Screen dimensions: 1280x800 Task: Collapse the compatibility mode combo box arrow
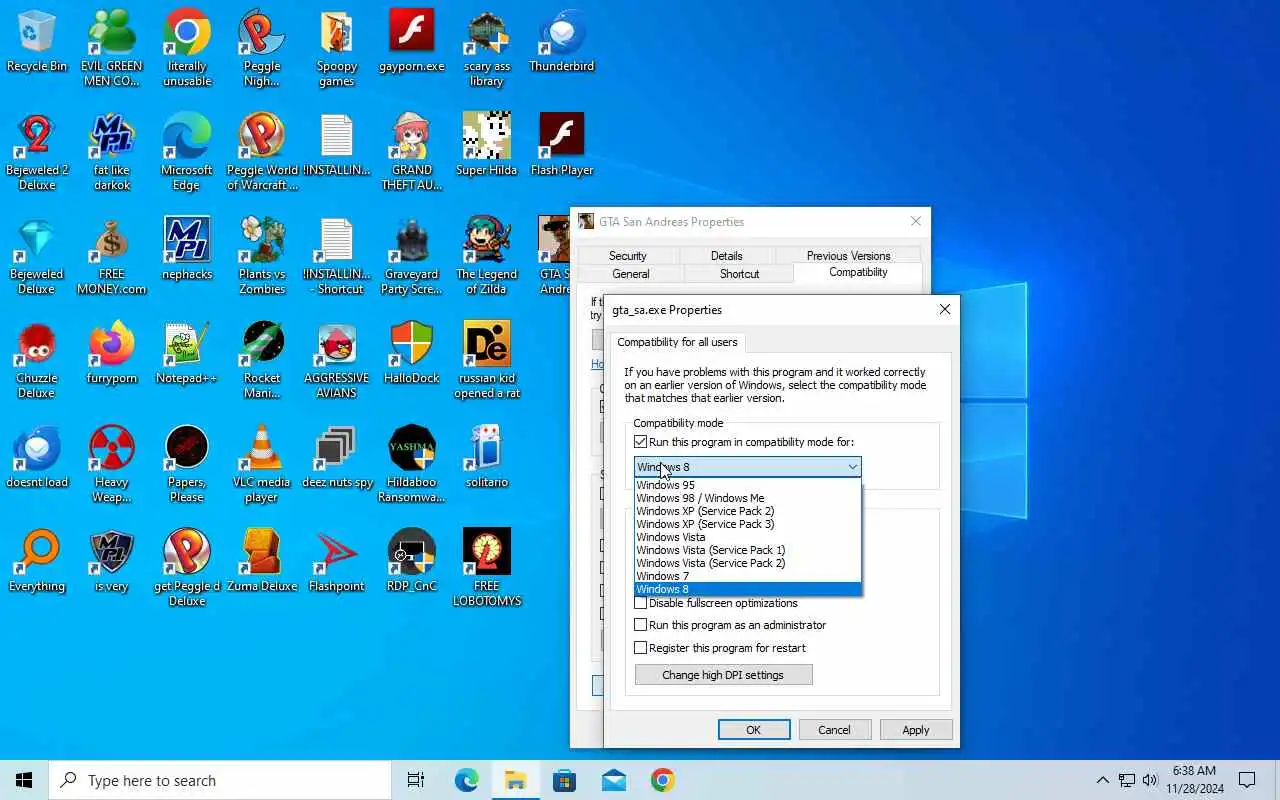click(x=852, y=467)
